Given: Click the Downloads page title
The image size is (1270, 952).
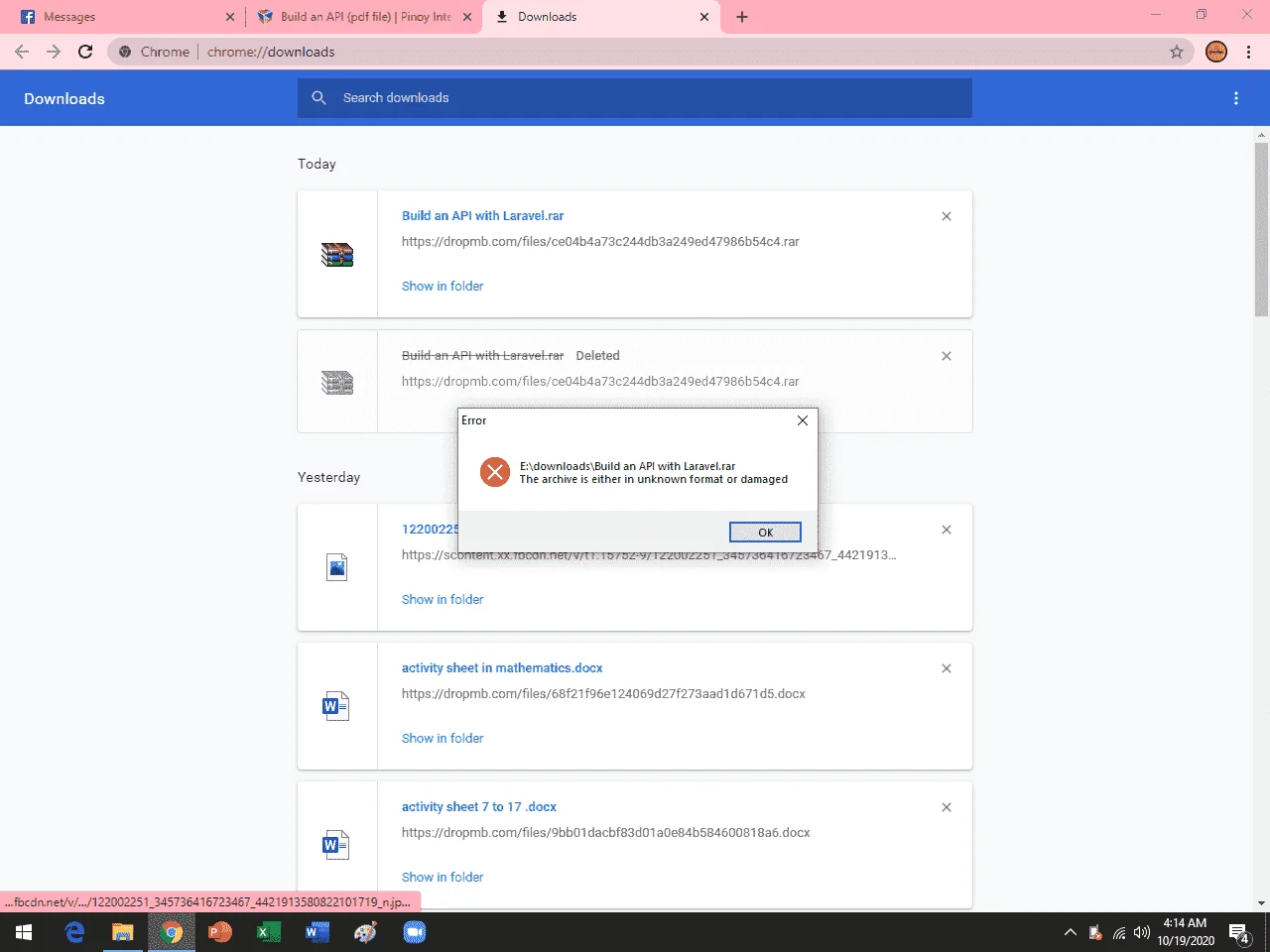Looking at the screenshot, I should tap(64, 98).
